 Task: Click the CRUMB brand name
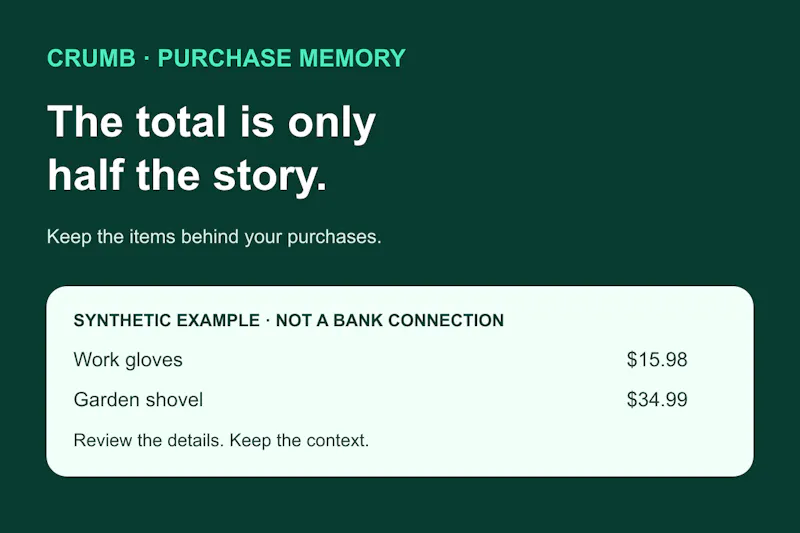[x=91, y=58]
